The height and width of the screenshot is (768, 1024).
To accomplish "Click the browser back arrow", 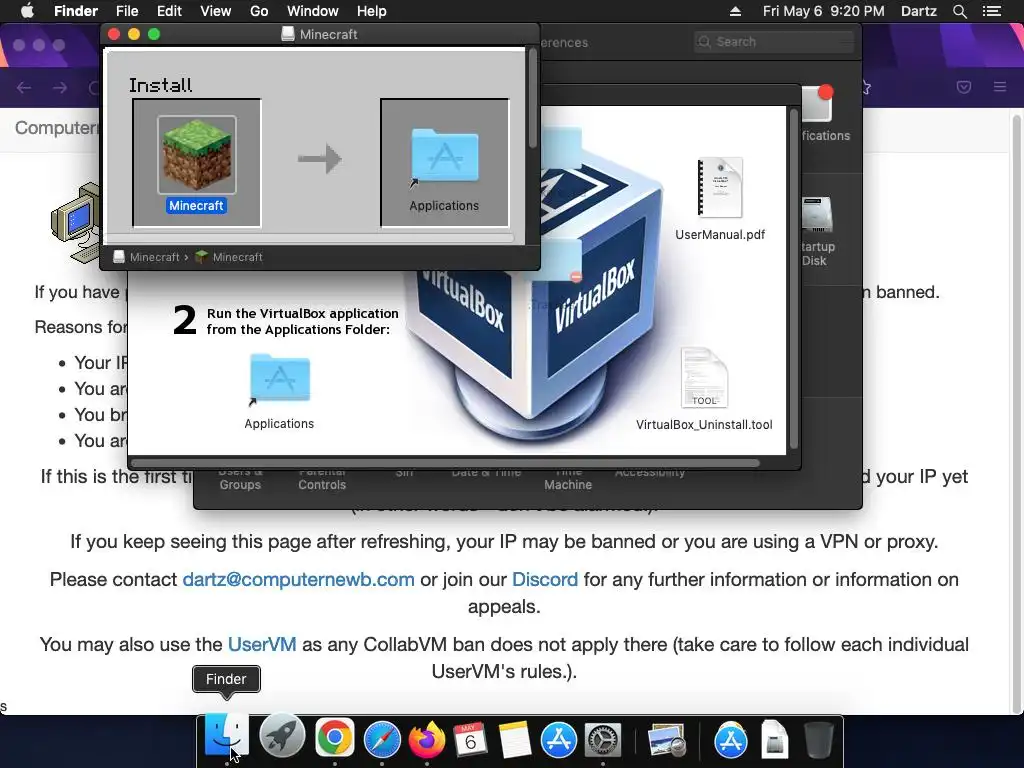I will 24,87.
